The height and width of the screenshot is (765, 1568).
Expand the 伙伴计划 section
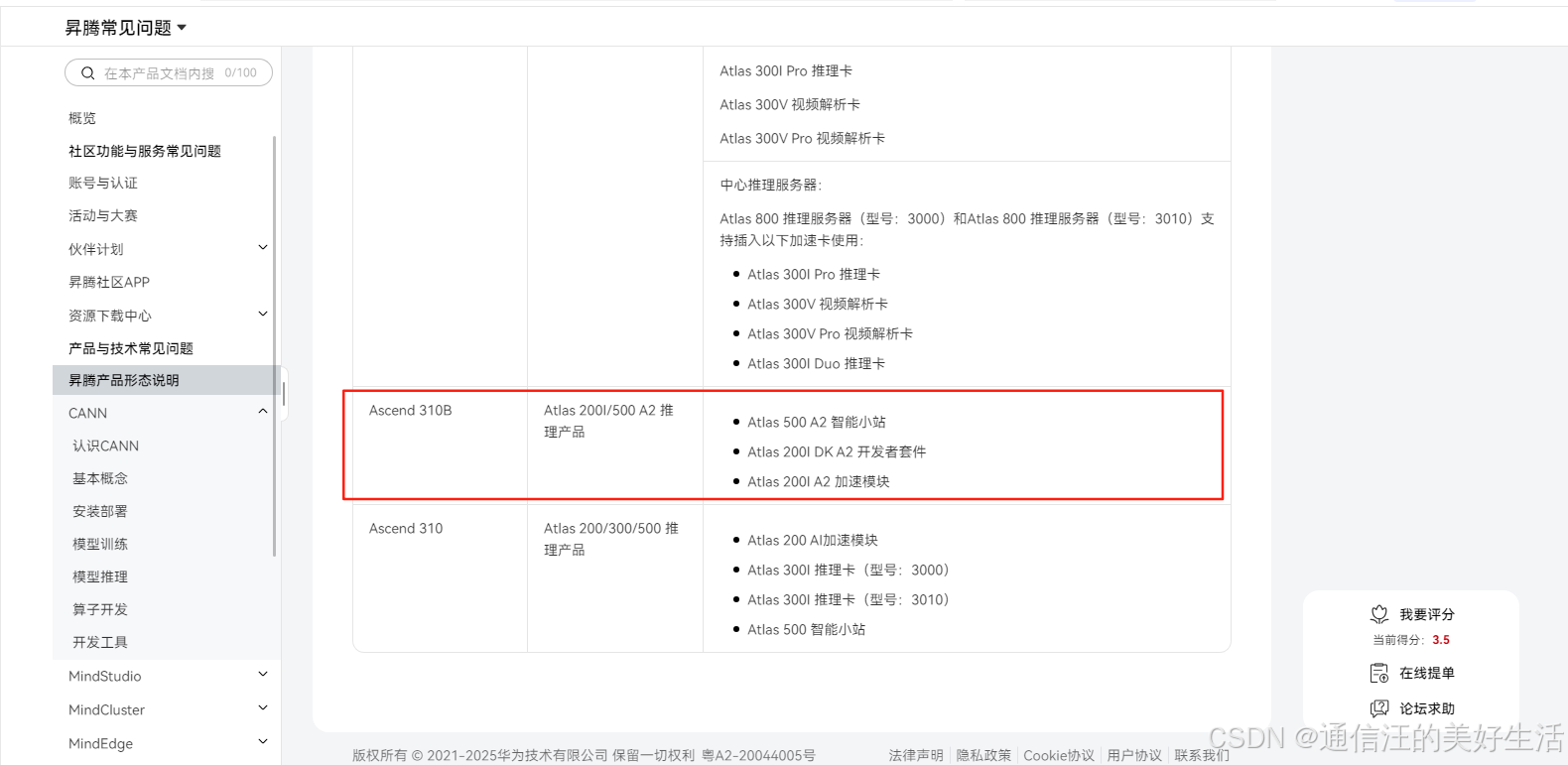263,248
